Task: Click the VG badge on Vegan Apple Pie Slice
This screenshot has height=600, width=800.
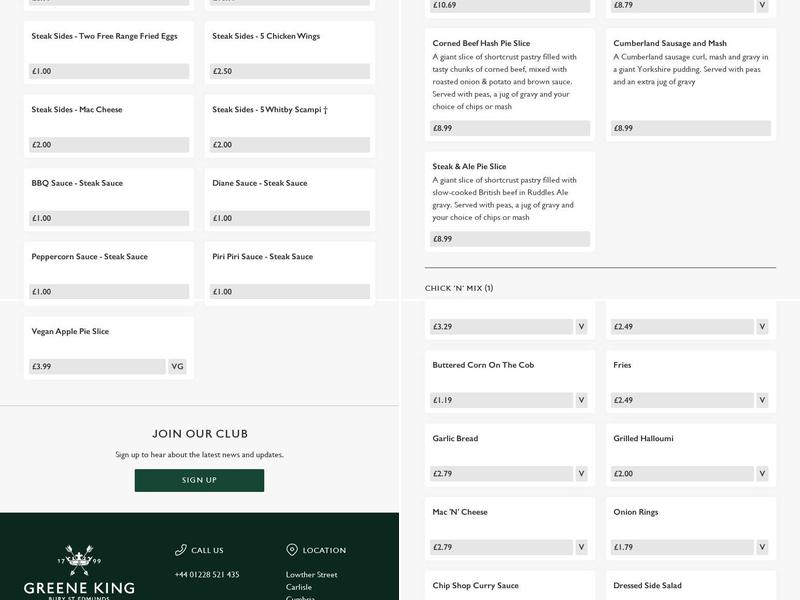Action: pyautogui.click(x=177, y=367)
